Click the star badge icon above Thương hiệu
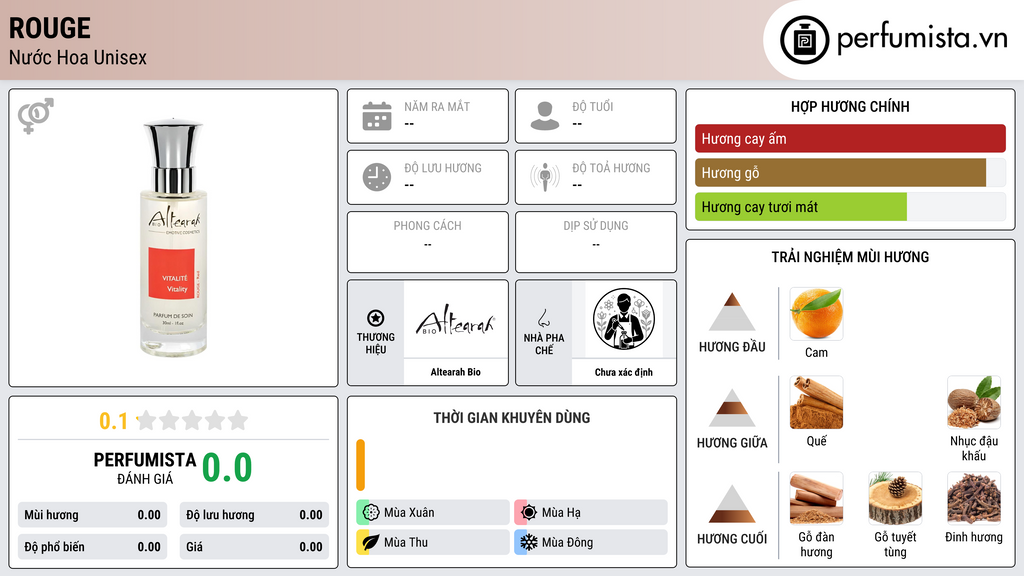Image resolution: width=1024 pixels, height=576 pixels. click(x=376, y=318)
